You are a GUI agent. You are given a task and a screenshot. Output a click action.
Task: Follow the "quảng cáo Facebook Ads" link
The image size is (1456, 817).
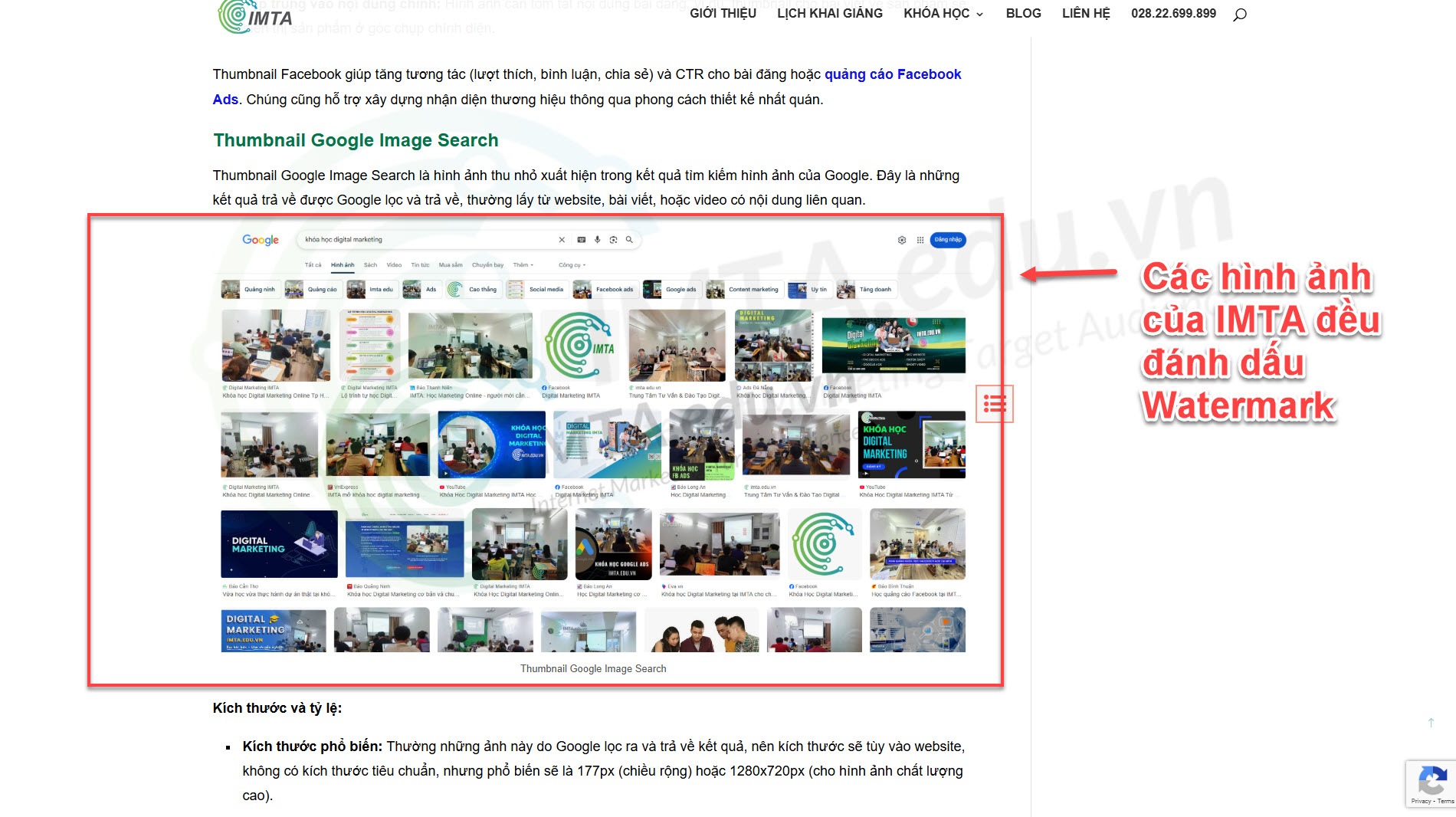click(893, 74)
